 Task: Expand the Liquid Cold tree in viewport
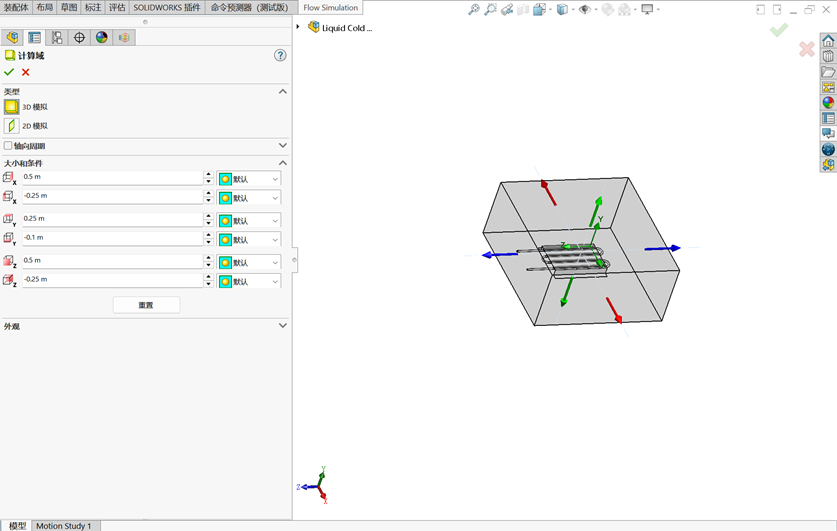click(298, 27)
